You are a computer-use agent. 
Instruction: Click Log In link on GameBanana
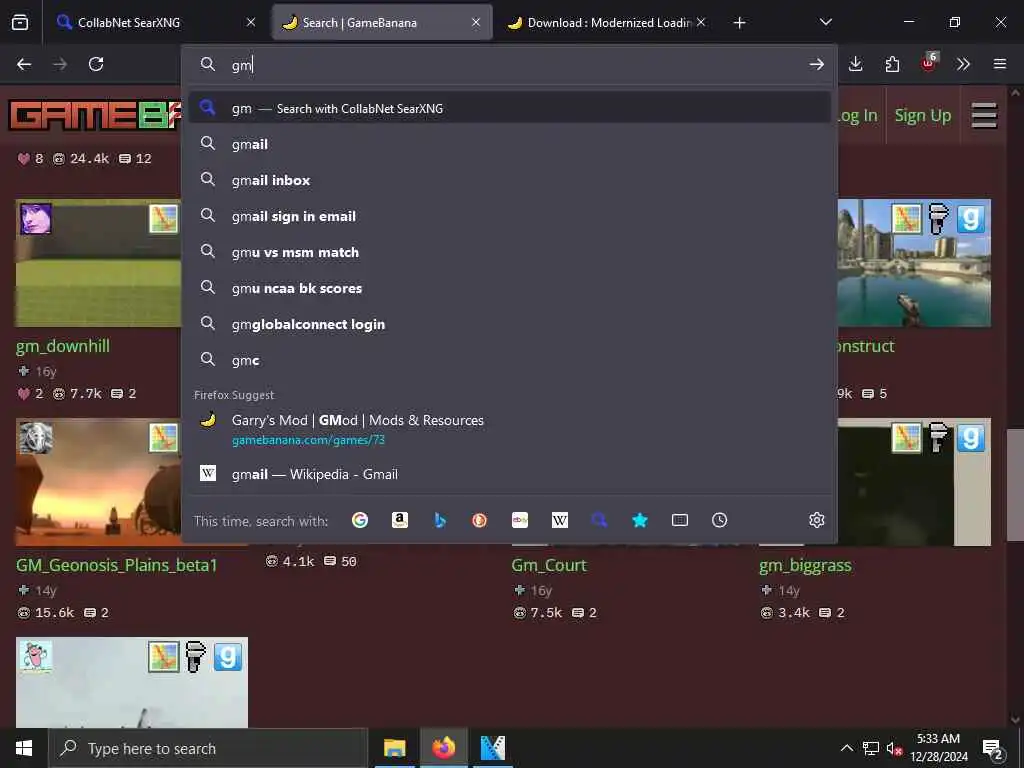point(857,116)
